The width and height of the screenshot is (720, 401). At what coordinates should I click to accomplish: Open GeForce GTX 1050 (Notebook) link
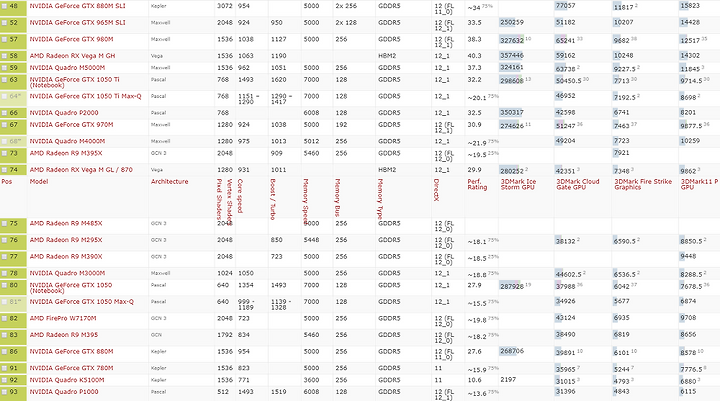pos(71,288)
